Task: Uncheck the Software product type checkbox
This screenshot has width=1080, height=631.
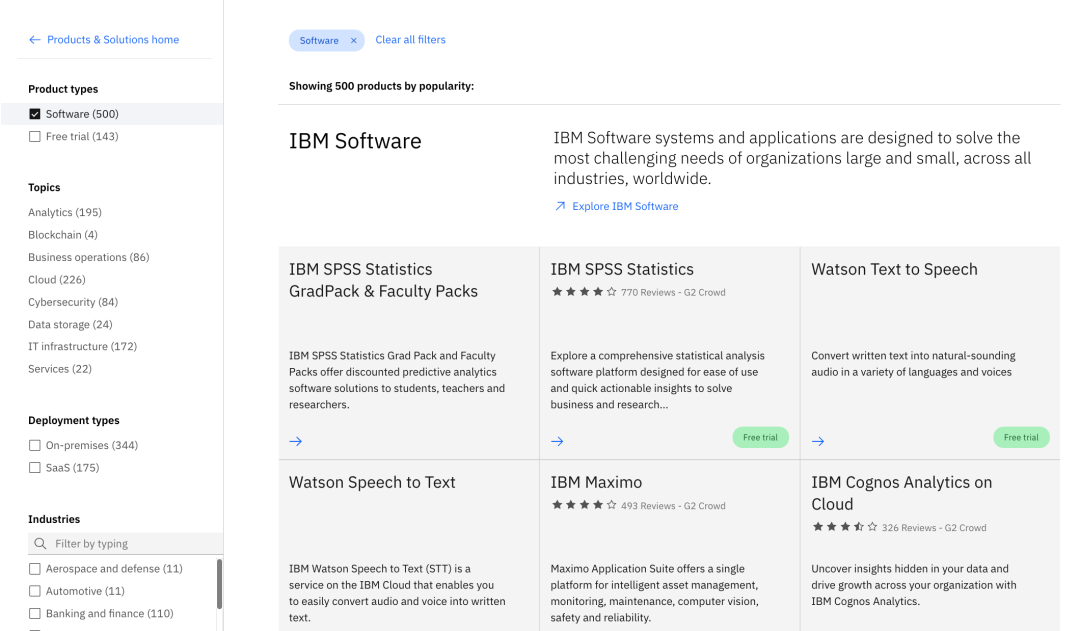Action: [x=35, y=114]
